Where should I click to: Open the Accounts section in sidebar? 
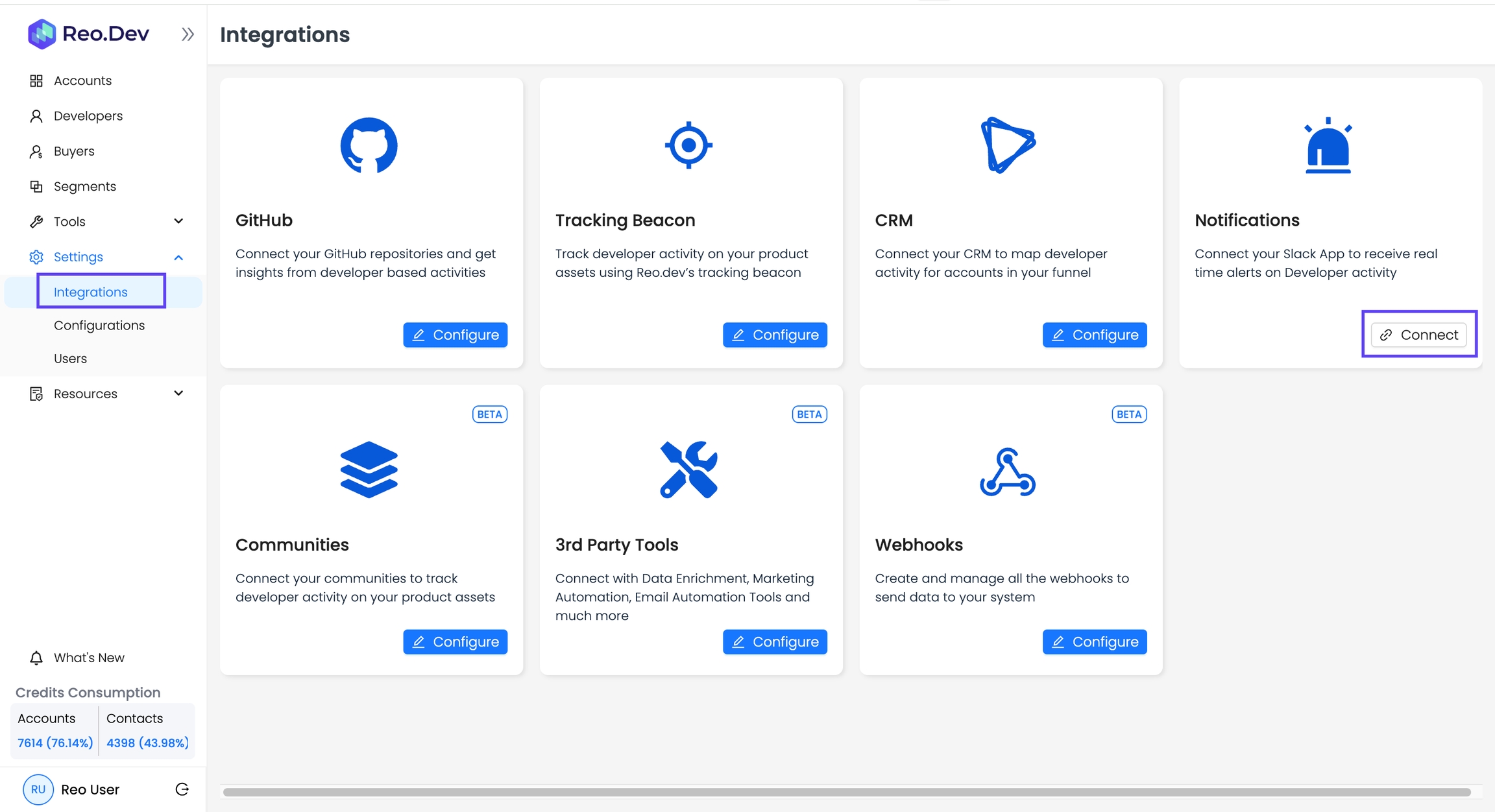tap(82, 80)
